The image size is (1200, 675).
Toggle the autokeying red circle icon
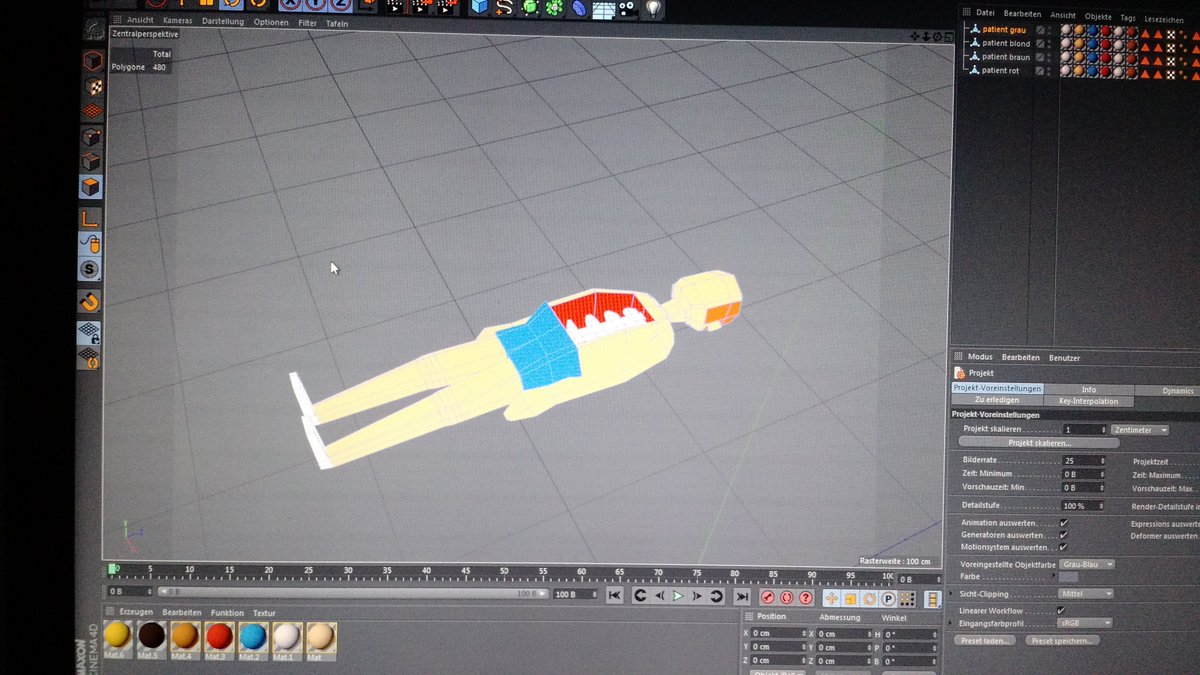tap(786, 597)
